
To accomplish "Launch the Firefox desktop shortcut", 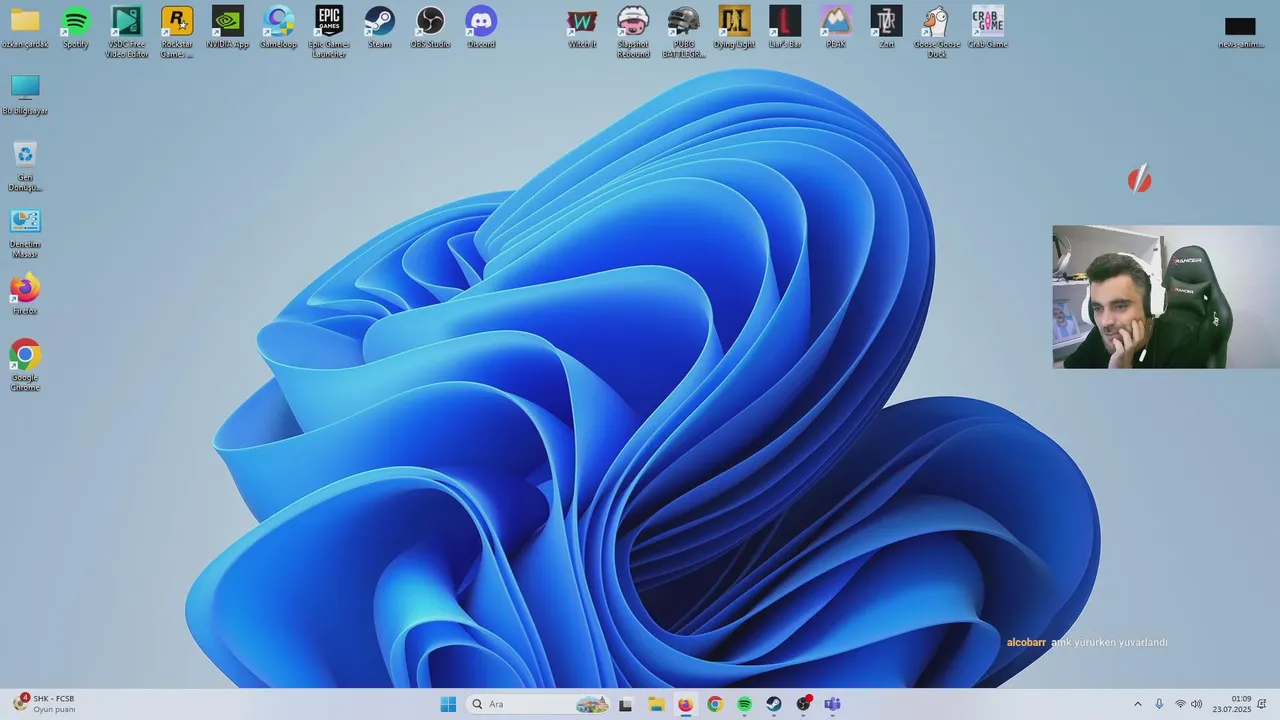I will [x=25, y=295].
